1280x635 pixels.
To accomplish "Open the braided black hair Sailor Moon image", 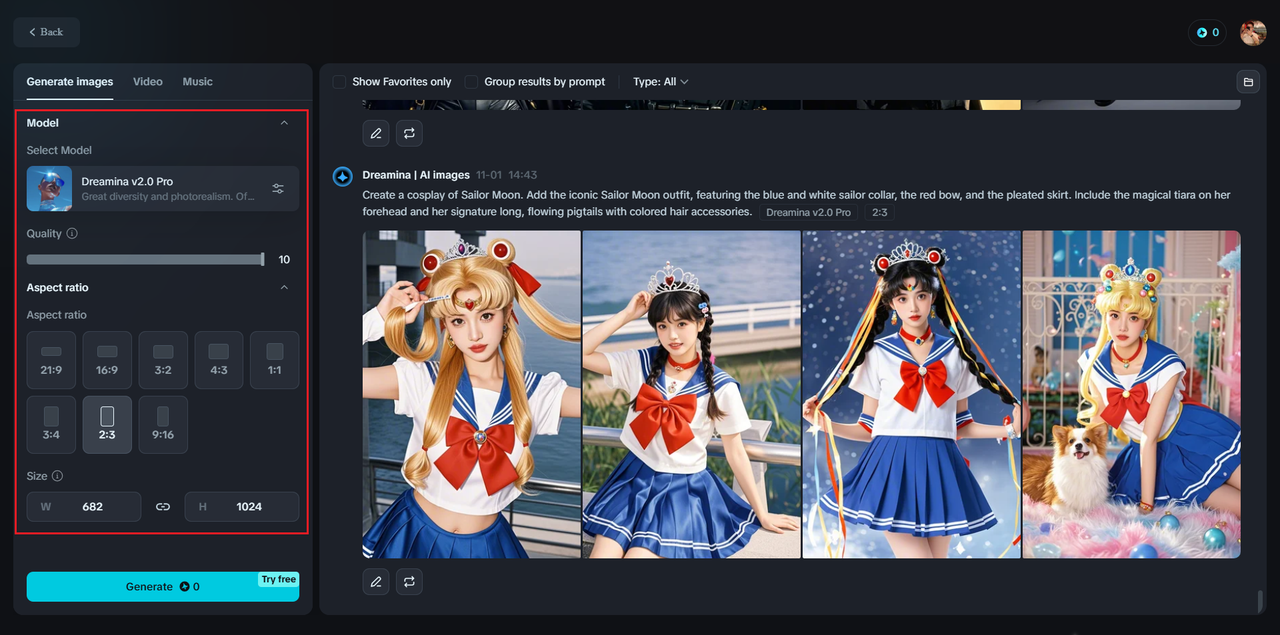I will coord(692,394).
